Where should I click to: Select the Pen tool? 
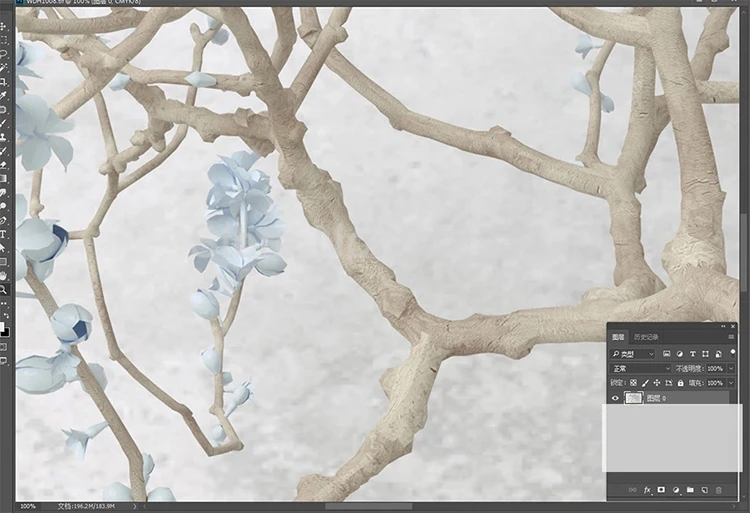(x=3, y=221)
